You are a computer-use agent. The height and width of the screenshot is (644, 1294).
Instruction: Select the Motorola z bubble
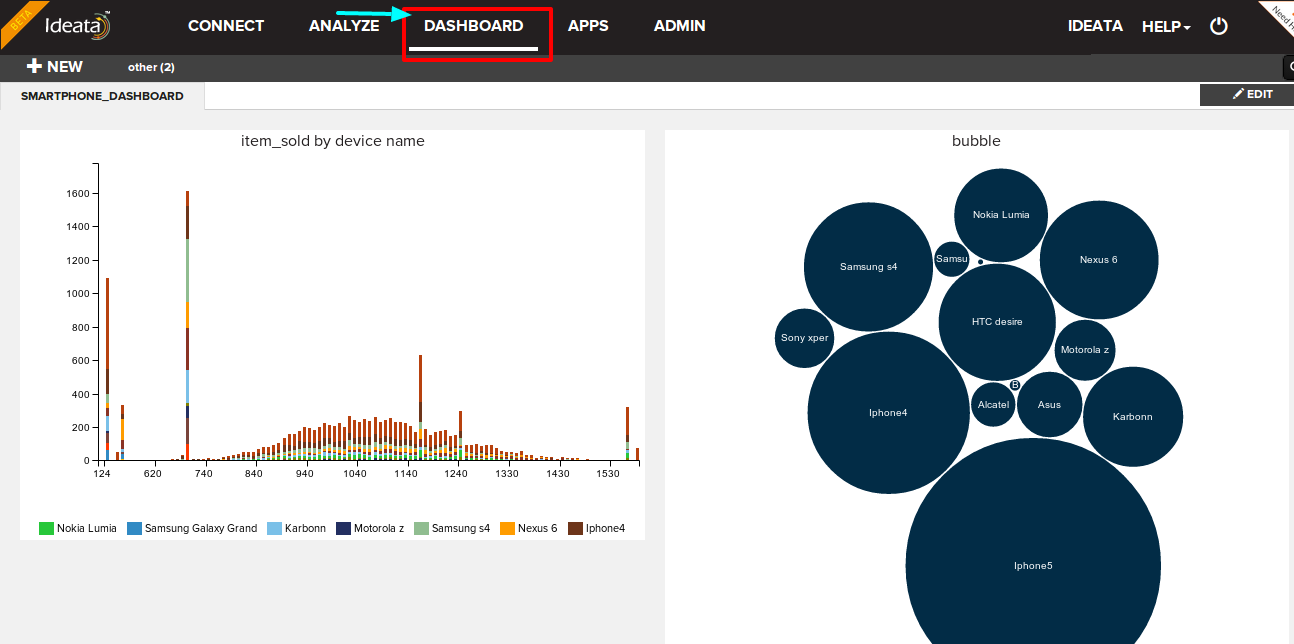point(1085,350)
